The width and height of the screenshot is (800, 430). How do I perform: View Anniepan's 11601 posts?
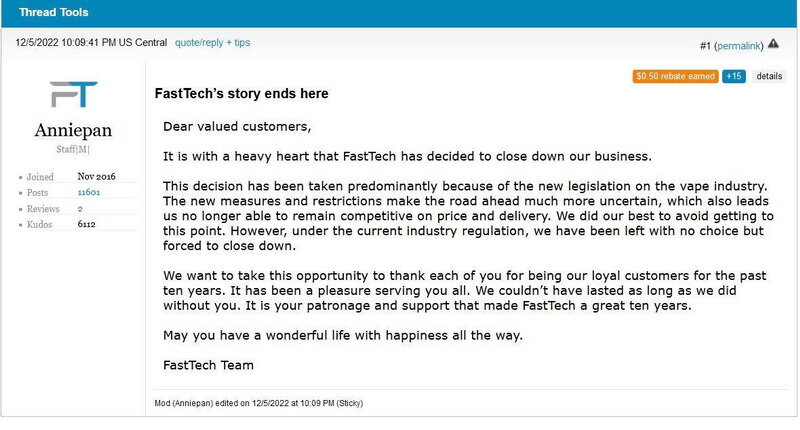pyautogui.click(x=89, y=192)
